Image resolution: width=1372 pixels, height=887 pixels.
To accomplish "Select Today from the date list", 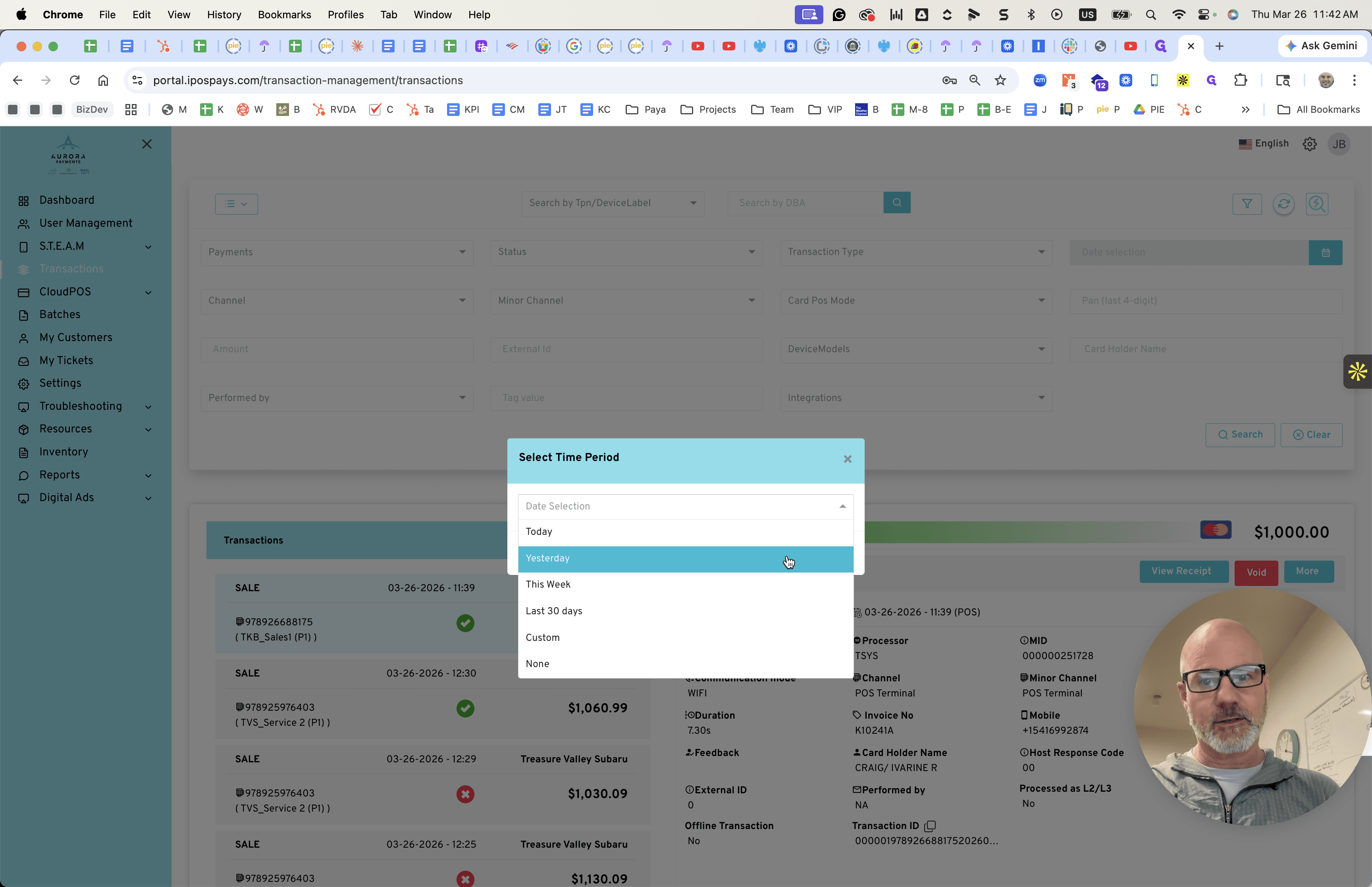I will pos(685,532).
